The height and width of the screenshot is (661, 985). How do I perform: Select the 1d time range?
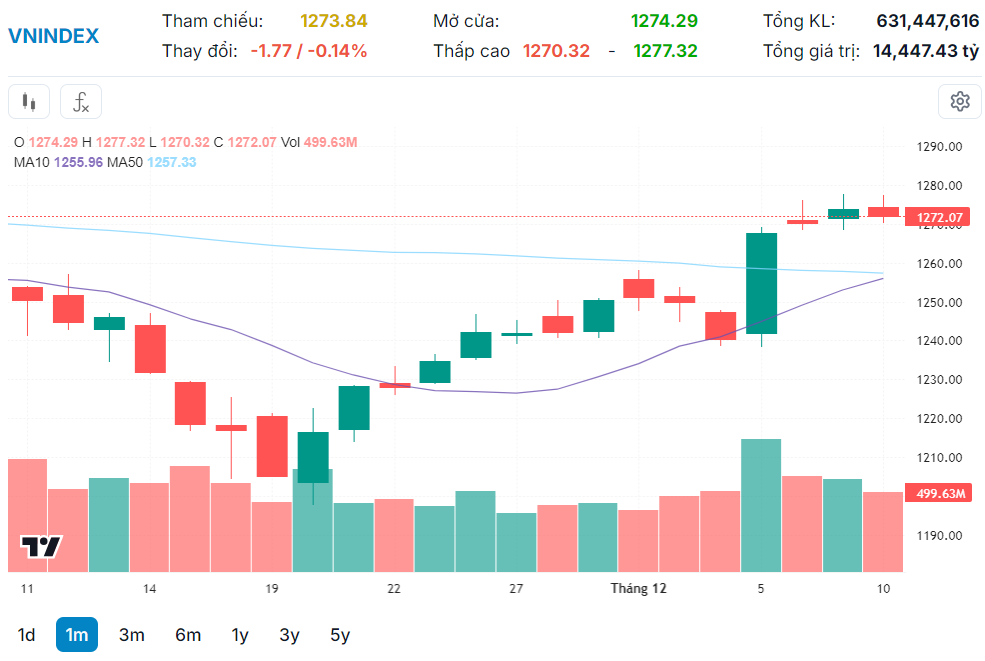(x=27, y=635)
